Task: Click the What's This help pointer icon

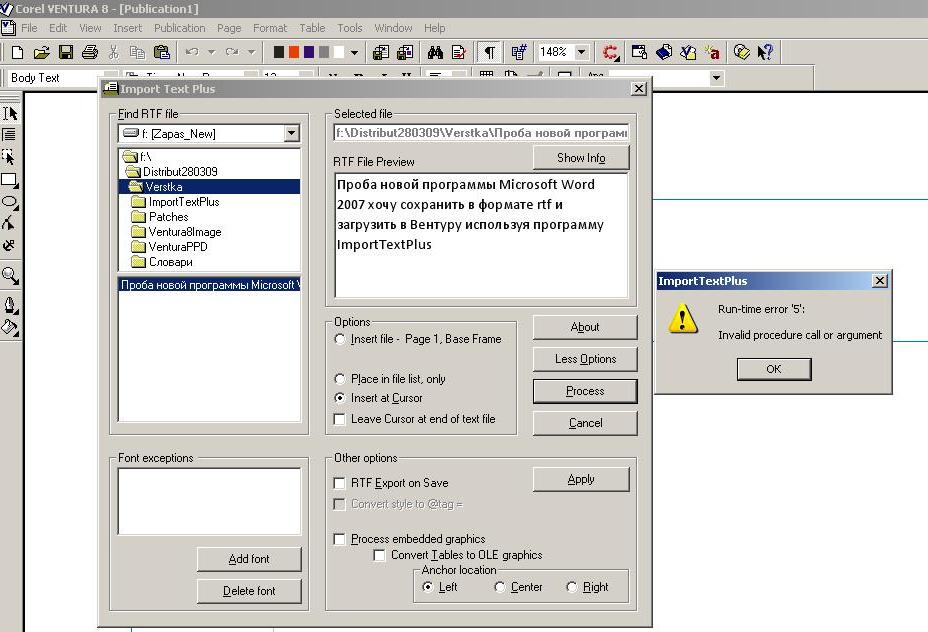Action: pyautogui.click(x=765, y=53)
